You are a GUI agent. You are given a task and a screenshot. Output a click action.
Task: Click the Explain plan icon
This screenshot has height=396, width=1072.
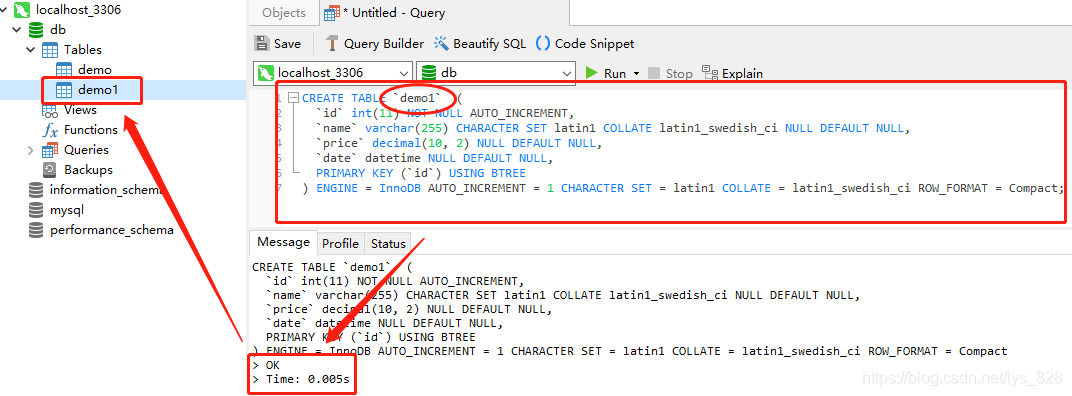click(710, 72)
